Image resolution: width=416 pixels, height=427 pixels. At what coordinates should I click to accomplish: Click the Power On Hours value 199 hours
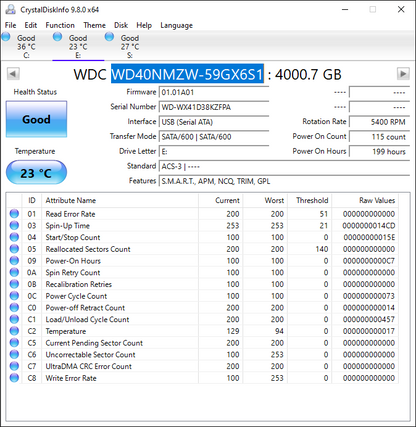(x=379, y=152)
